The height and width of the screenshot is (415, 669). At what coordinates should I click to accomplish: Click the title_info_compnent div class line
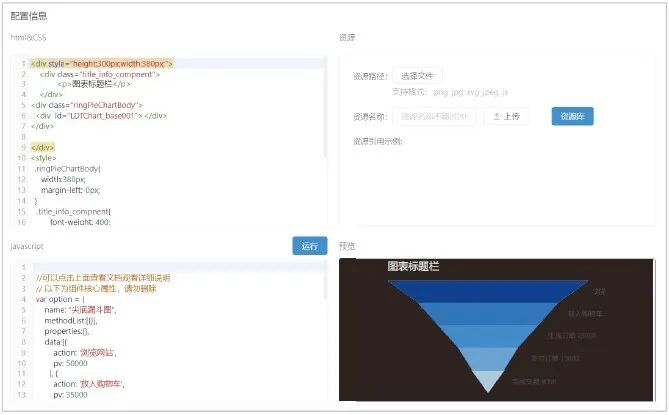pyautogui.click(x=100, y=74)
